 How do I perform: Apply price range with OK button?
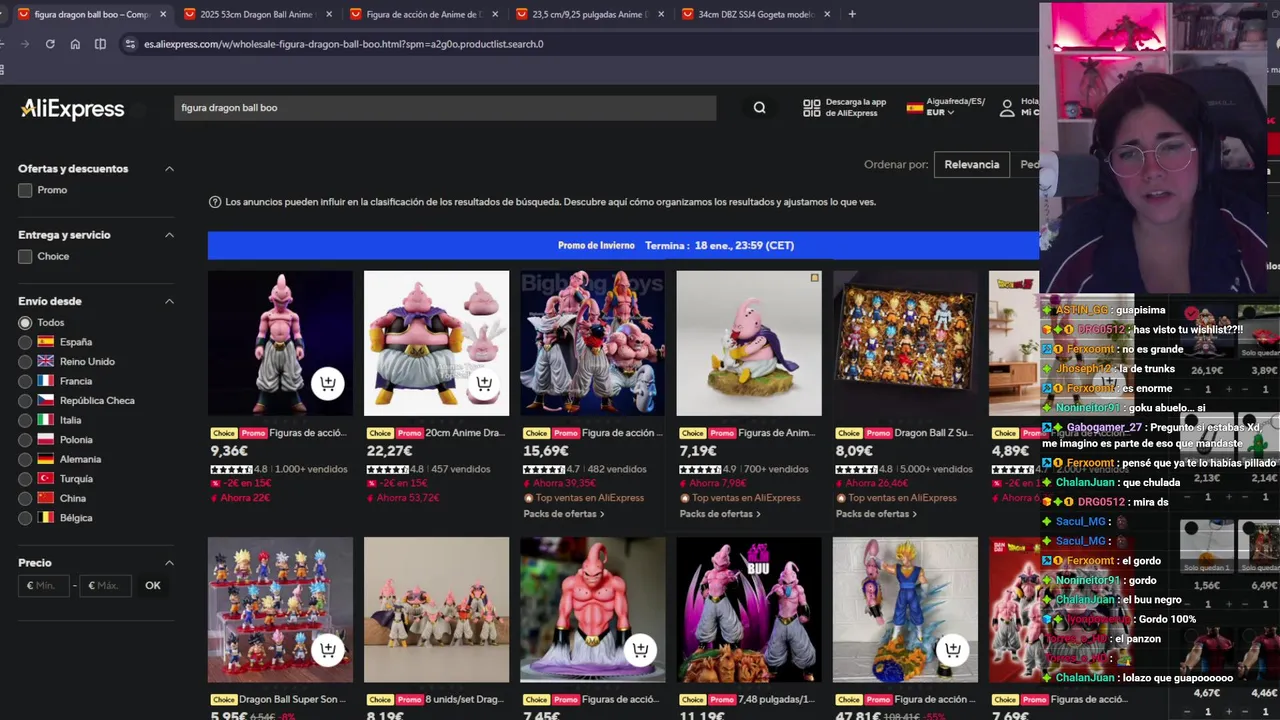click(152, 586)
